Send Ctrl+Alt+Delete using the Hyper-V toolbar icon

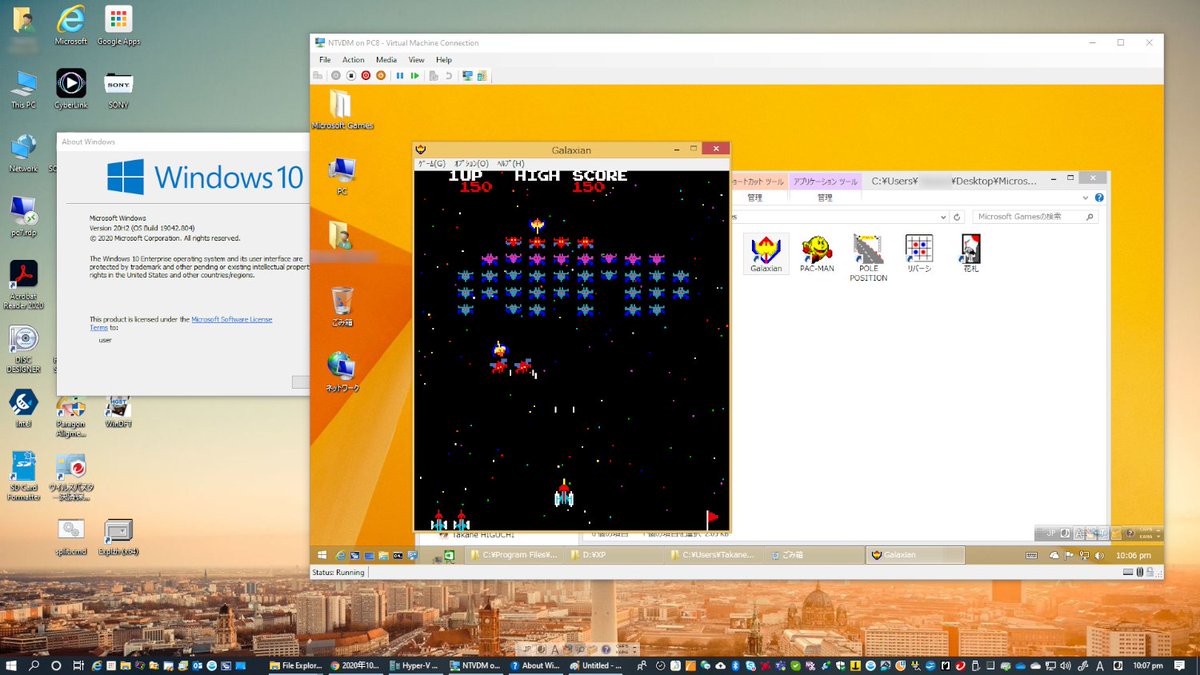(318, 75)
